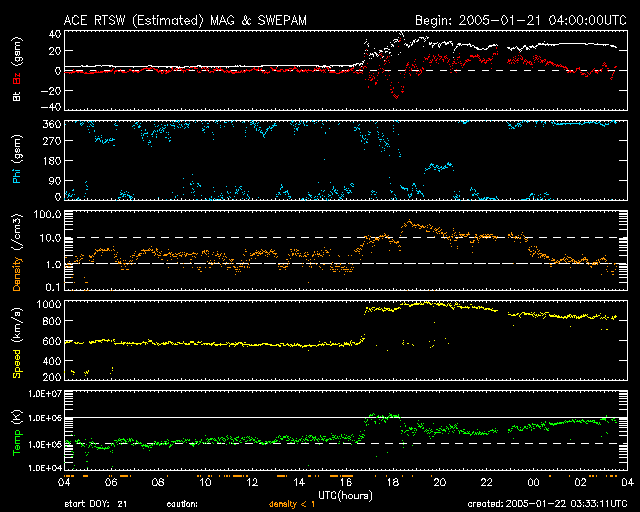This screenshot has width=640, height=512.
Task: Click the 1.0E+07 tick on Temp axis
Action: click(42, 393)
